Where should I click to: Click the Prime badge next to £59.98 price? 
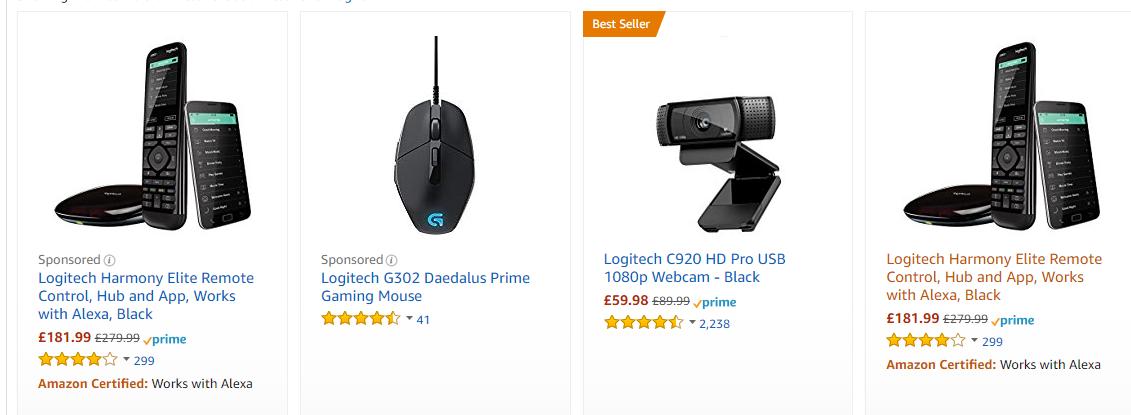[714, 302]
